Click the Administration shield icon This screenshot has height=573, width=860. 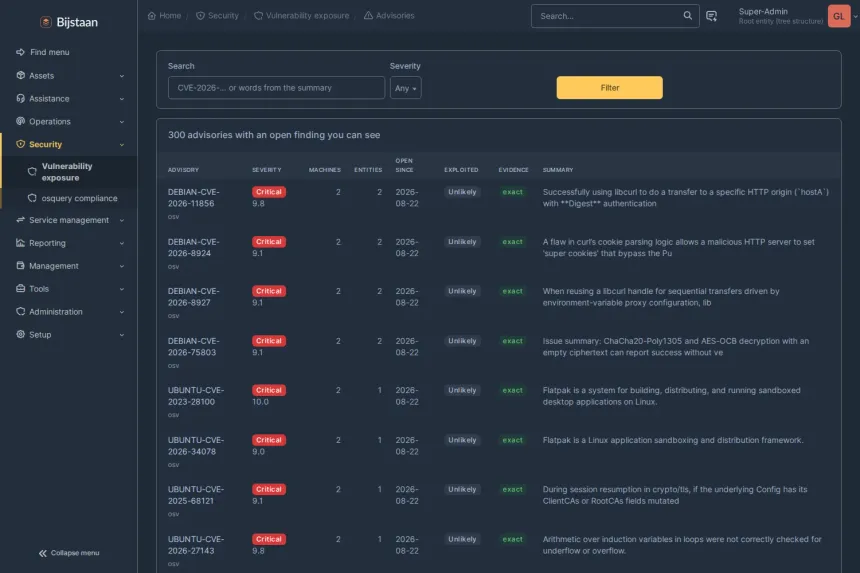click(x=20, y=311)
